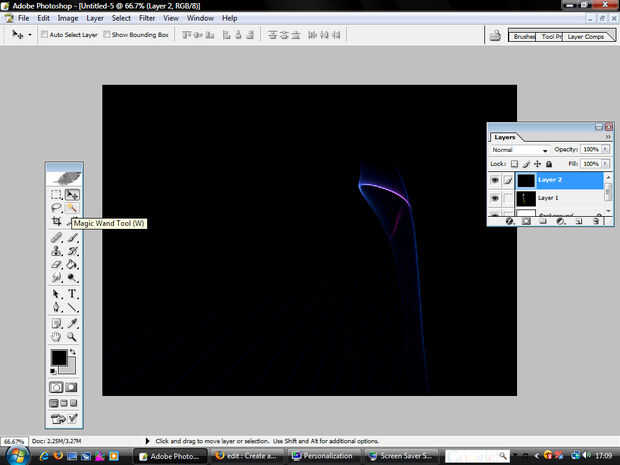
Task: Swap foreground and background colors
Action: click(73, 351)
